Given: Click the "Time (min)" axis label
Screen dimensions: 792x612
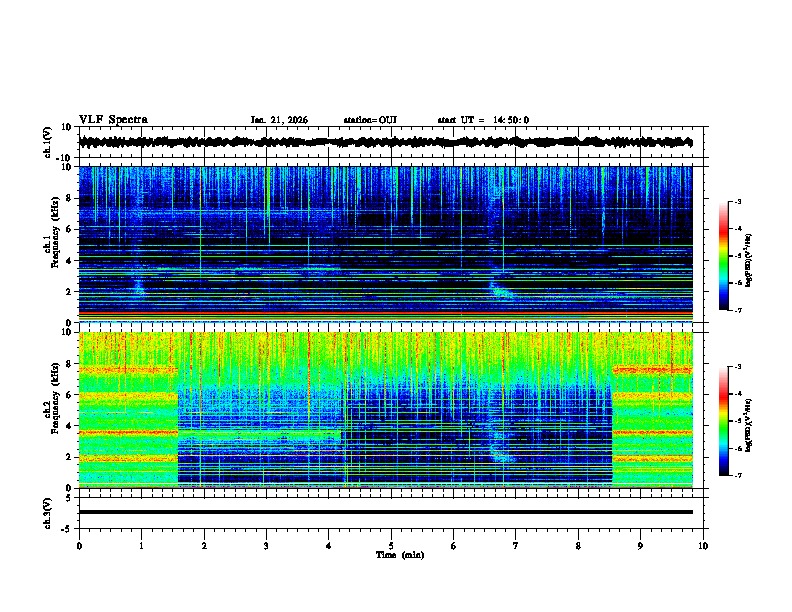Looking at the screenshot, I should pyautogui.click(x=400, y=555).
